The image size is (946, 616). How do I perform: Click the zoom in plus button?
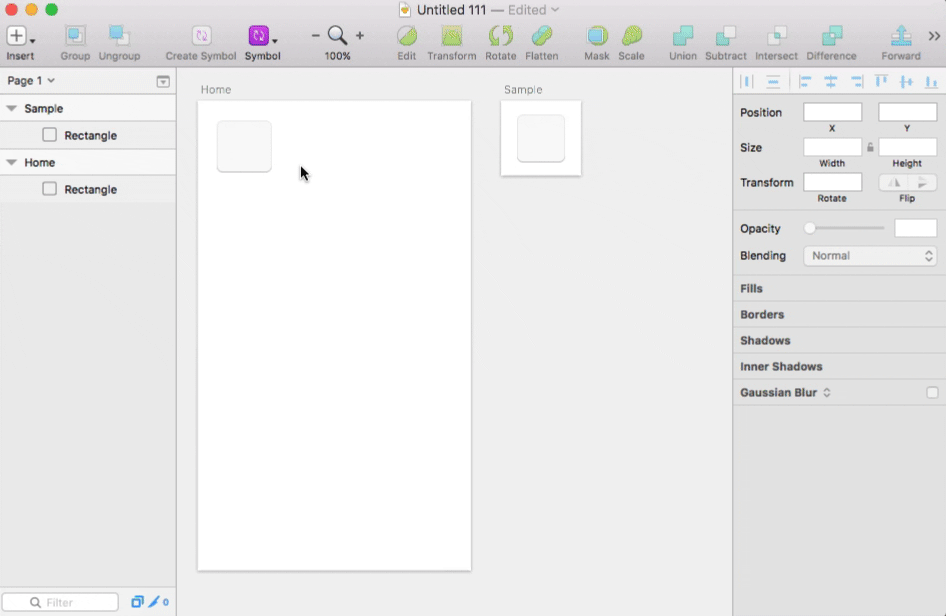tap(360, 36)
